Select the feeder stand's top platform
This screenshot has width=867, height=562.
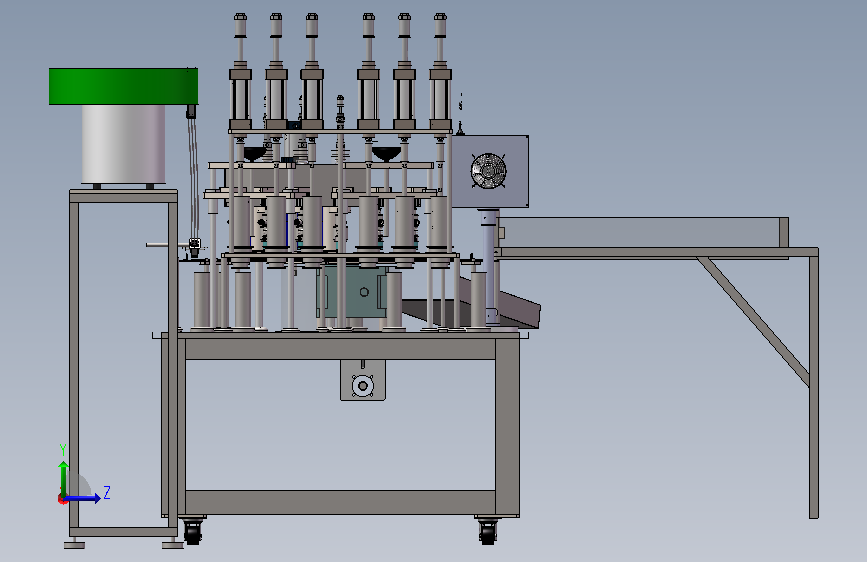click(x=123, y=196)
